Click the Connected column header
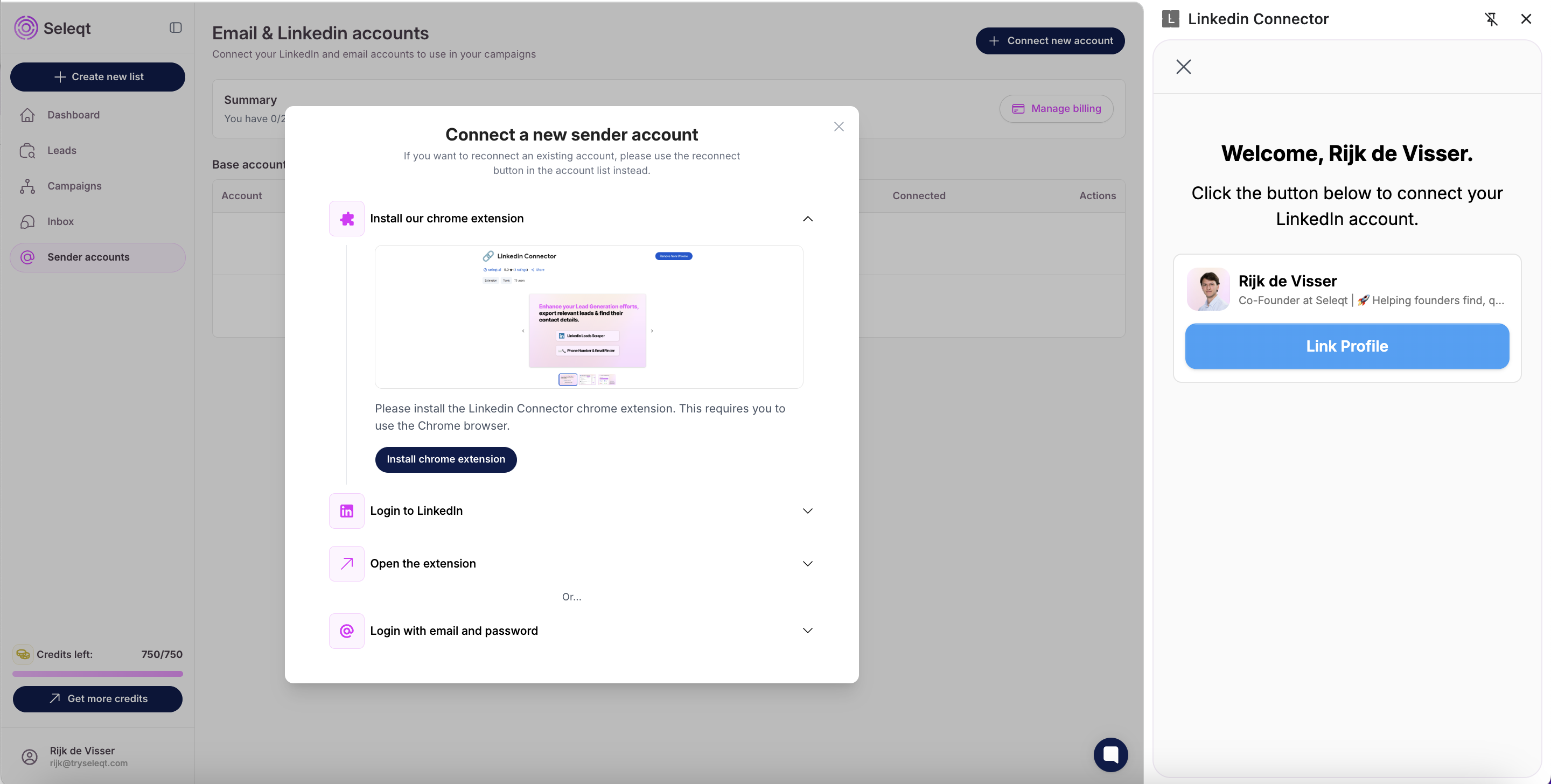Image resolution: width=1551 pixels, height=784 pixels. coord(919,195)
